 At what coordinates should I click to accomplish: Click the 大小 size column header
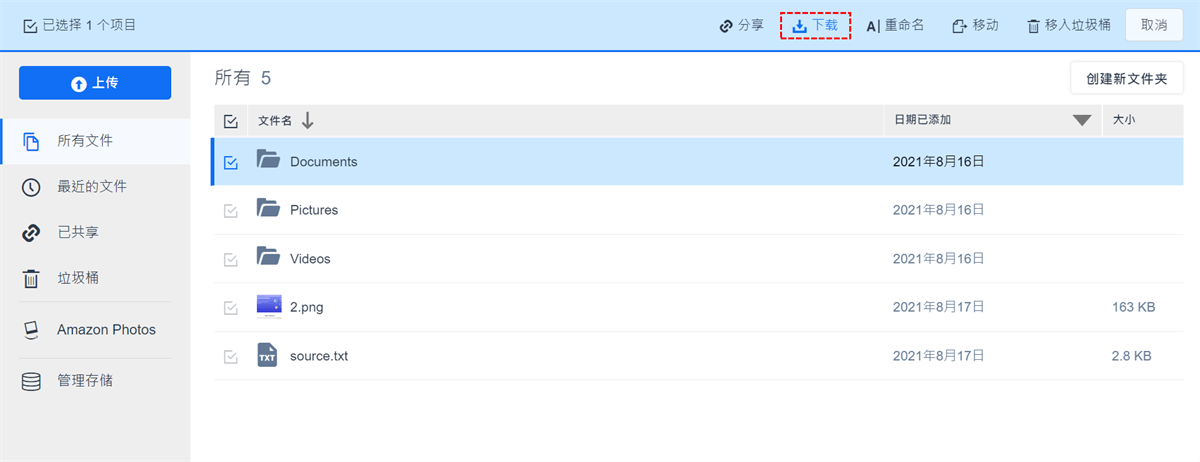(x=1125, y=120)
